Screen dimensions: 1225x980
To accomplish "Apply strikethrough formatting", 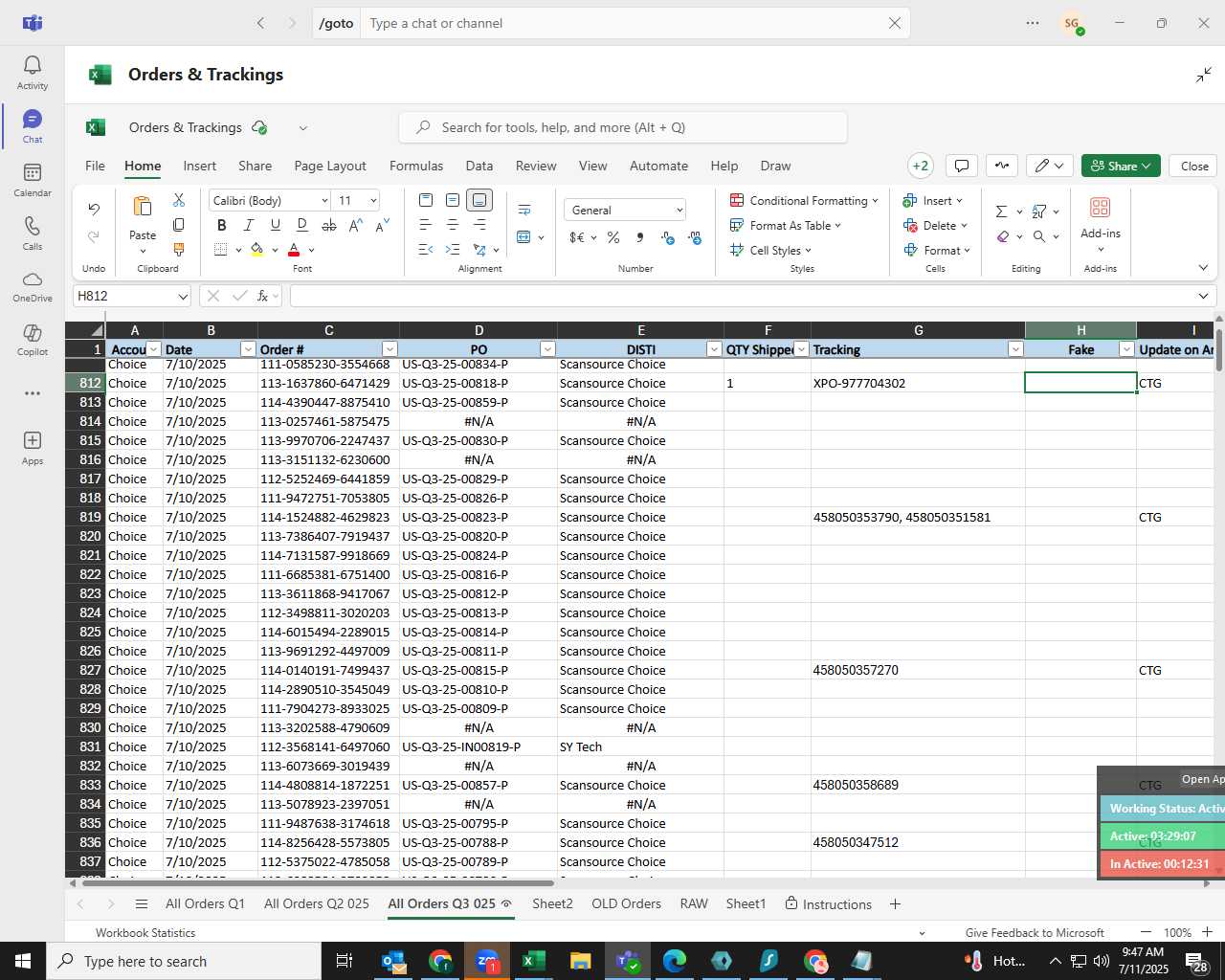I will click(x=329, y=225).
